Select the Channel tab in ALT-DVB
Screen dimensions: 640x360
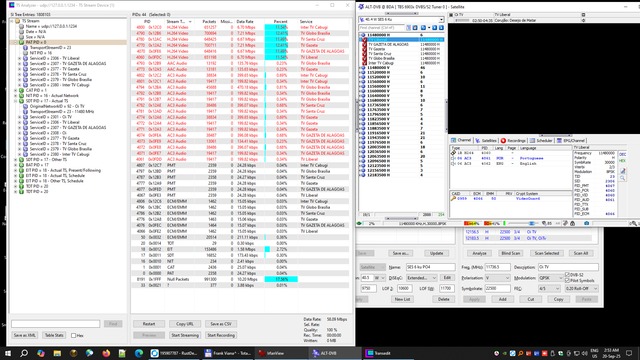461,140
